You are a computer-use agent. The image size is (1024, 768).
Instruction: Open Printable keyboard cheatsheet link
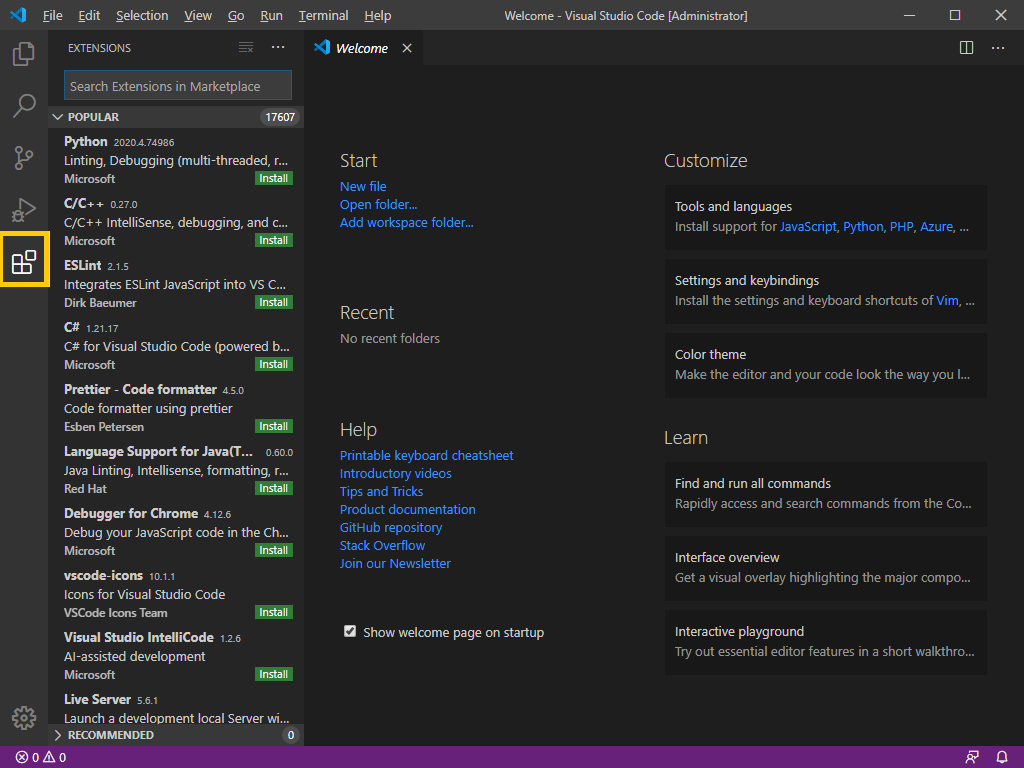click(x=426, y=455)
